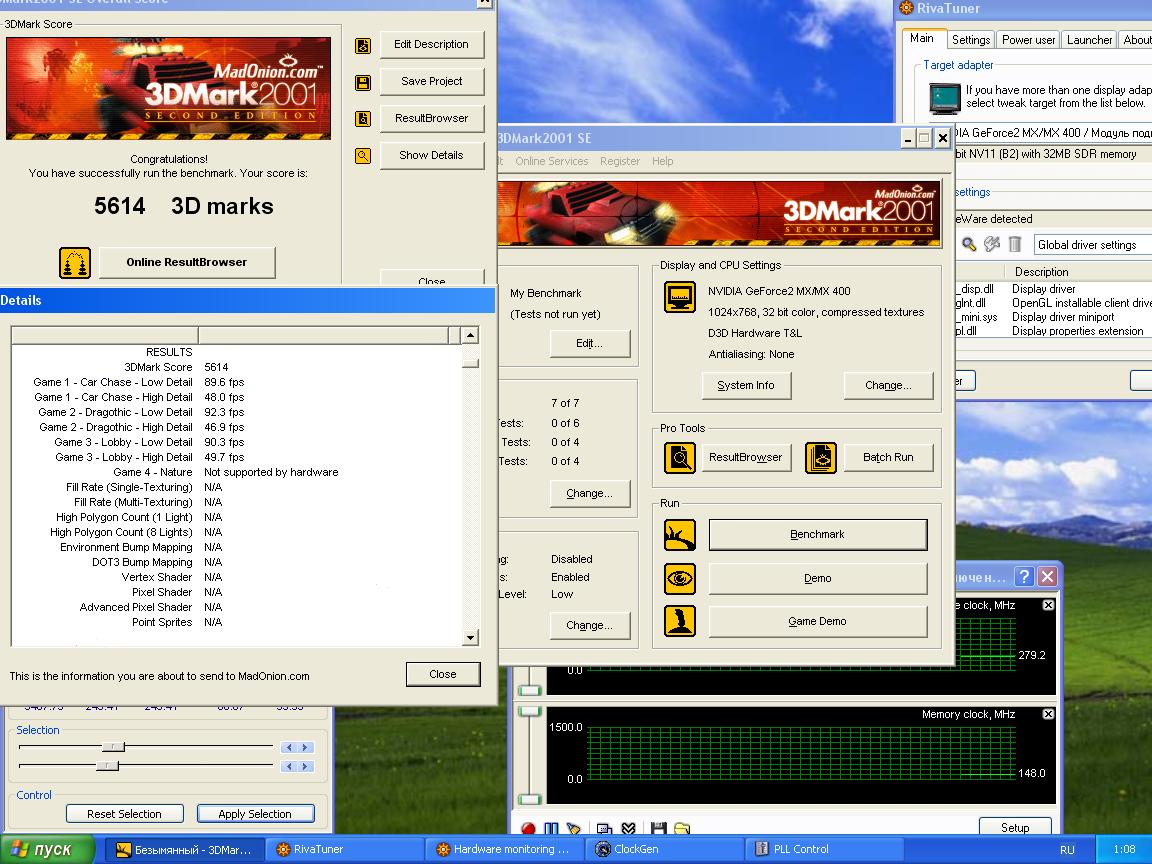Image resolution: width=1152 pixels, height=864 pixels.
Task: Click Apply Selection button
Action: point(255,814)
